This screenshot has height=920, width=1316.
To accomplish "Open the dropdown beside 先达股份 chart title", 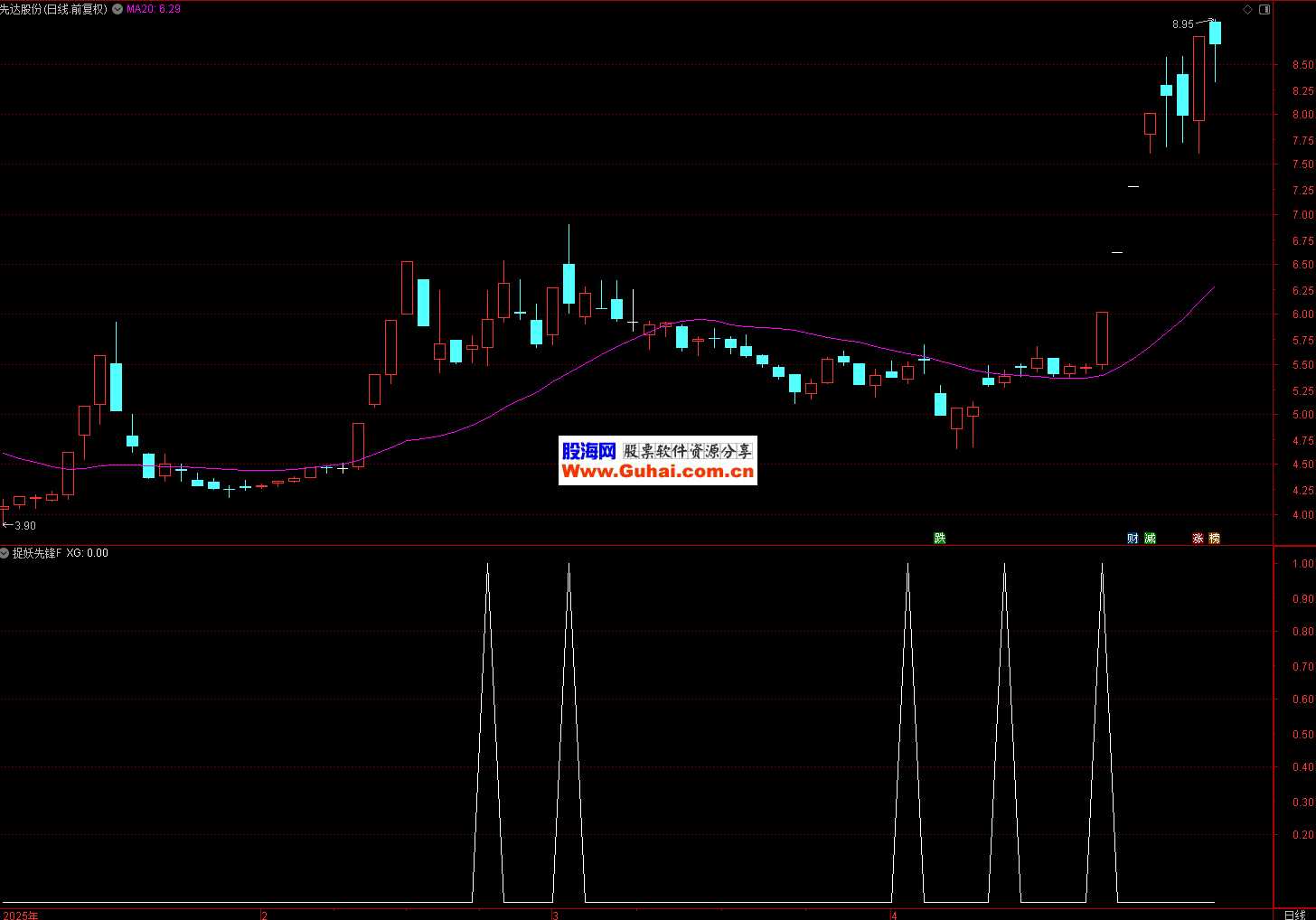I will point(117,9).
